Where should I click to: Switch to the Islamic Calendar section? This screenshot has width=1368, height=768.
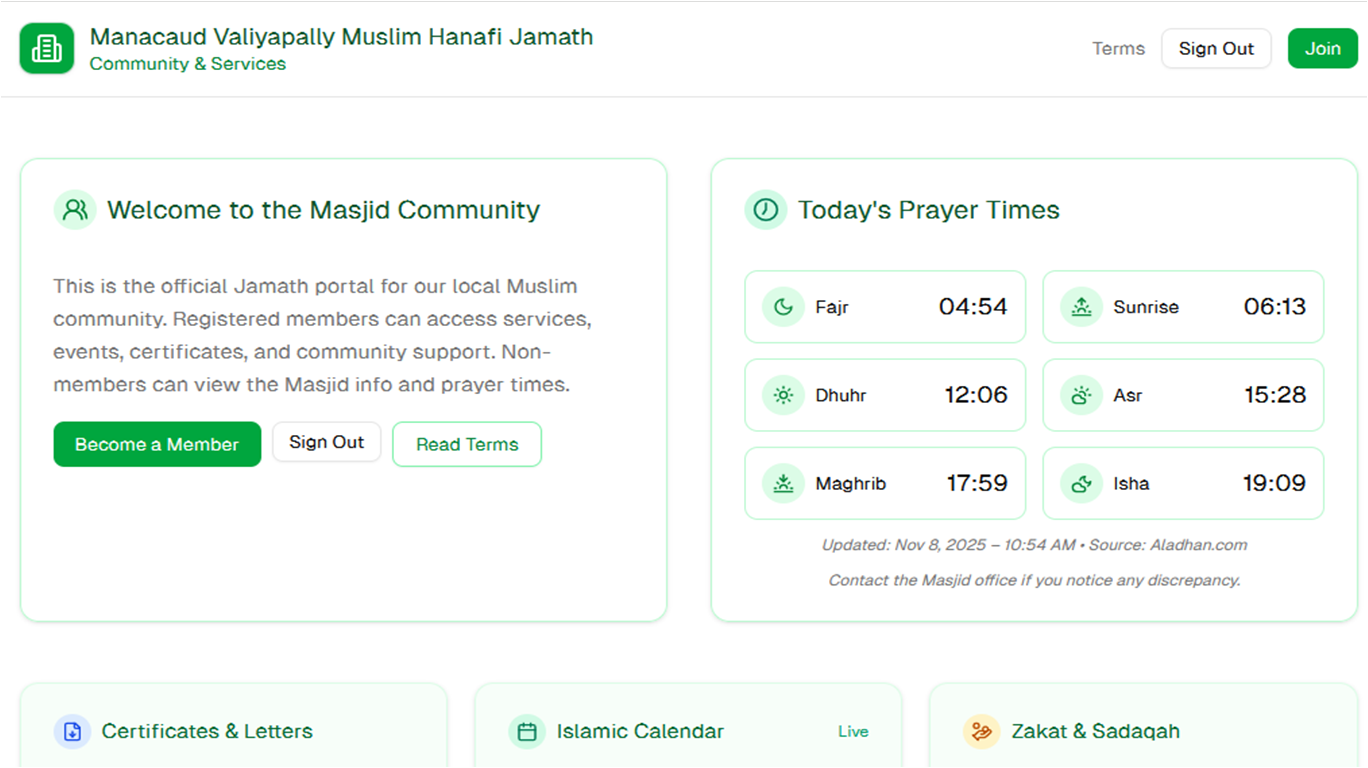(x=640, y=731)
